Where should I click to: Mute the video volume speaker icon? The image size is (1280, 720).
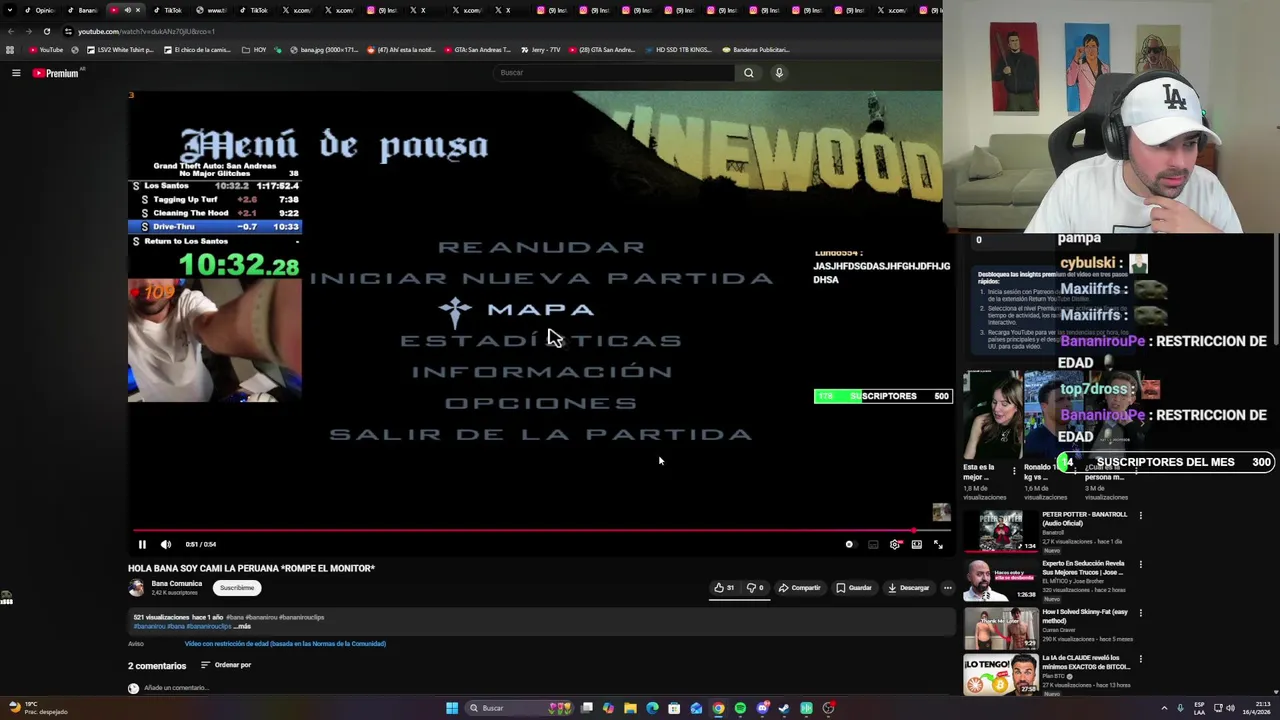click(x=166, y=544)
